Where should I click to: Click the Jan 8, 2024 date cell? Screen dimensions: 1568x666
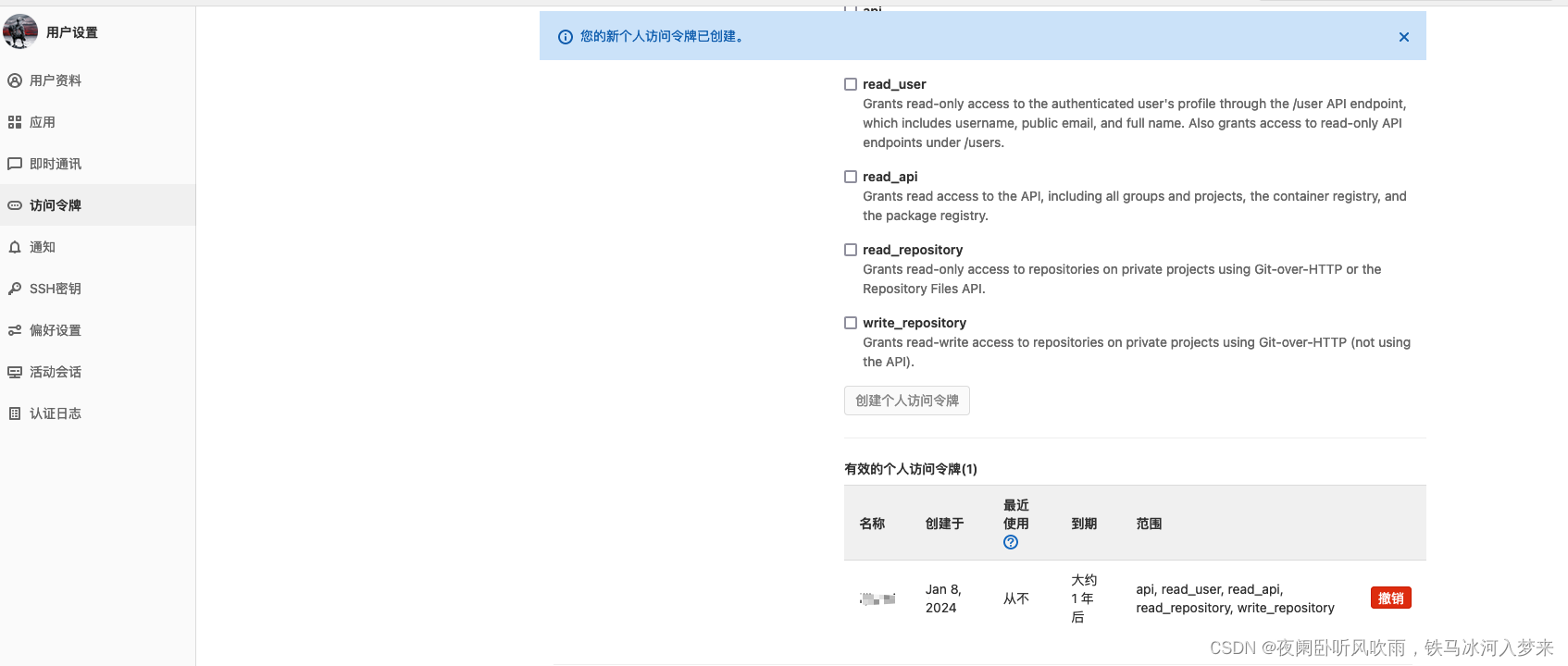(944, 598)
